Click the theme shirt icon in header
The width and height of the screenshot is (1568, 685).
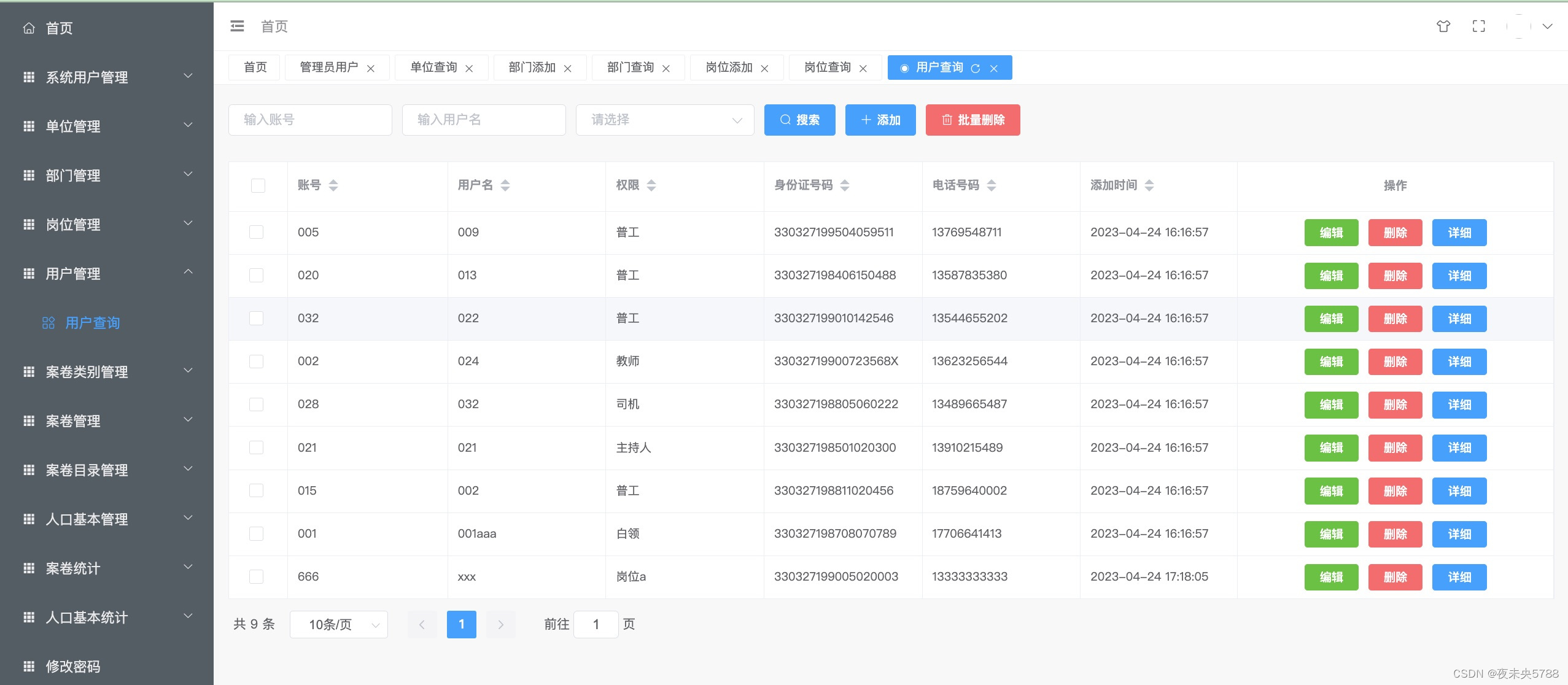pos(1443,26)
